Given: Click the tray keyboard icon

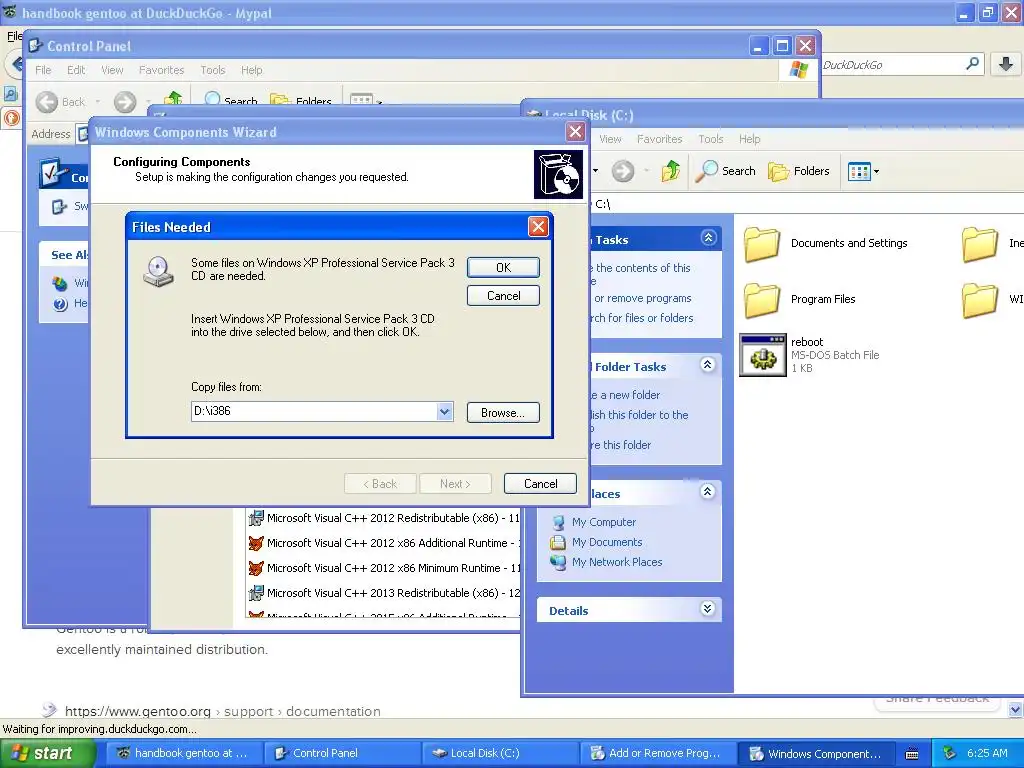Looking at the screenshot, I should coord(912,754).
